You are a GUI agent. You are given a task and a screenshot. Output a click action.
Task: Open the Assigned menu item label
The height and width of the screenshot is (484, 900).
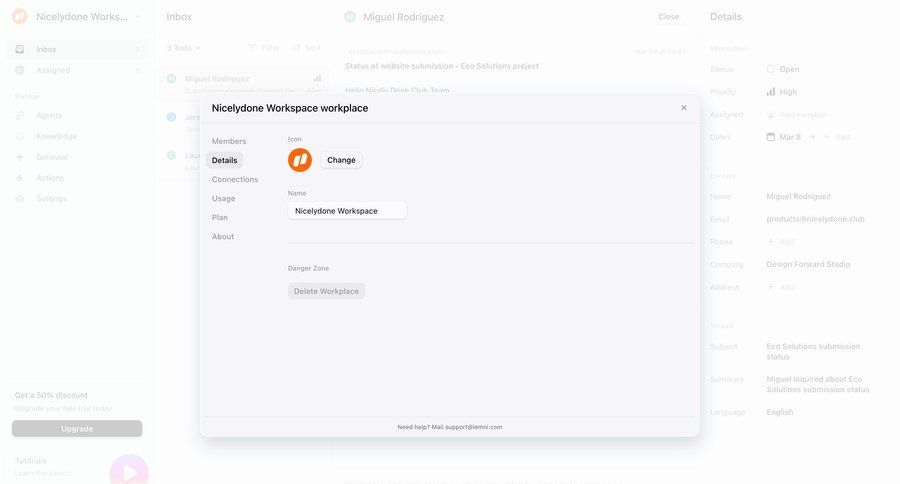click(x=53, y=70)
